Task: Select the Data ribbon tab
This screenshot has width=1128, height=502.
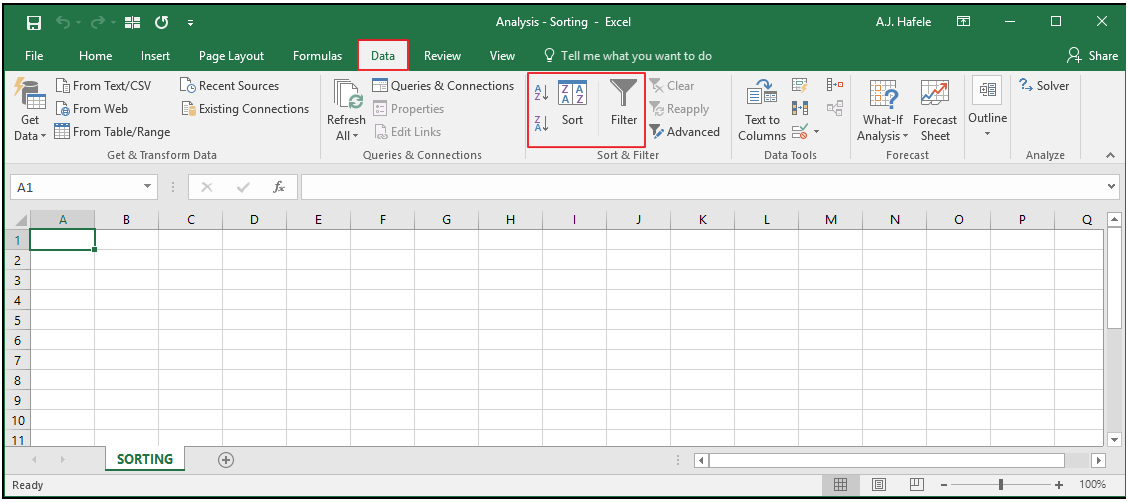Action: 383,55
